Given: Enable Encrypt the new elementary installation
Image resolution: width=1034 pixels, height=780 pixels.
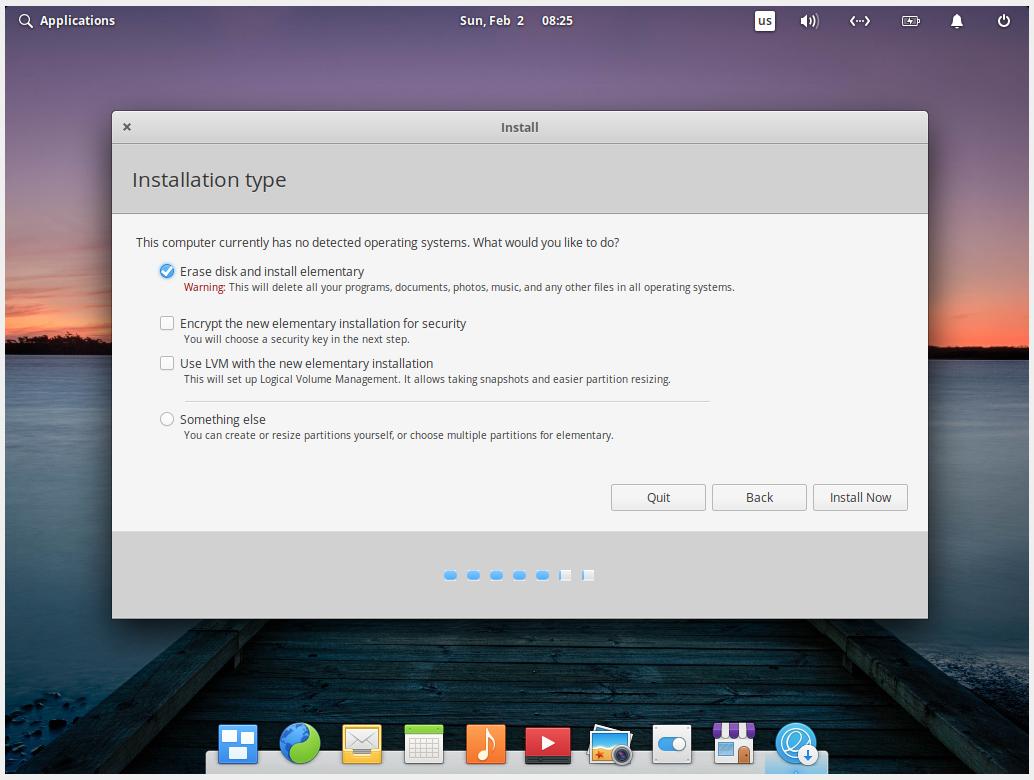Looking at the screenshot, I should [167, 323].
